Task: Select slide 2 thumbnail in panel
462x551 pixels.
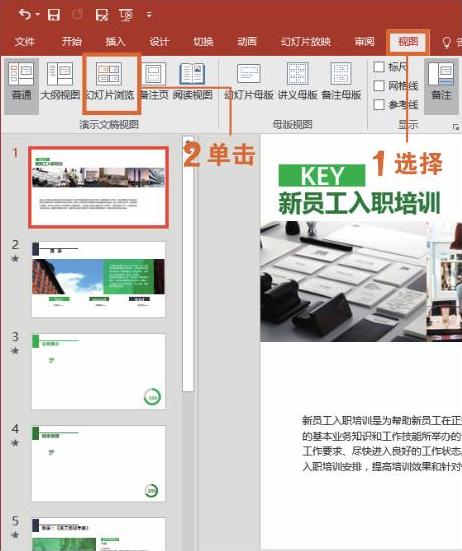Action: [98, 279]
